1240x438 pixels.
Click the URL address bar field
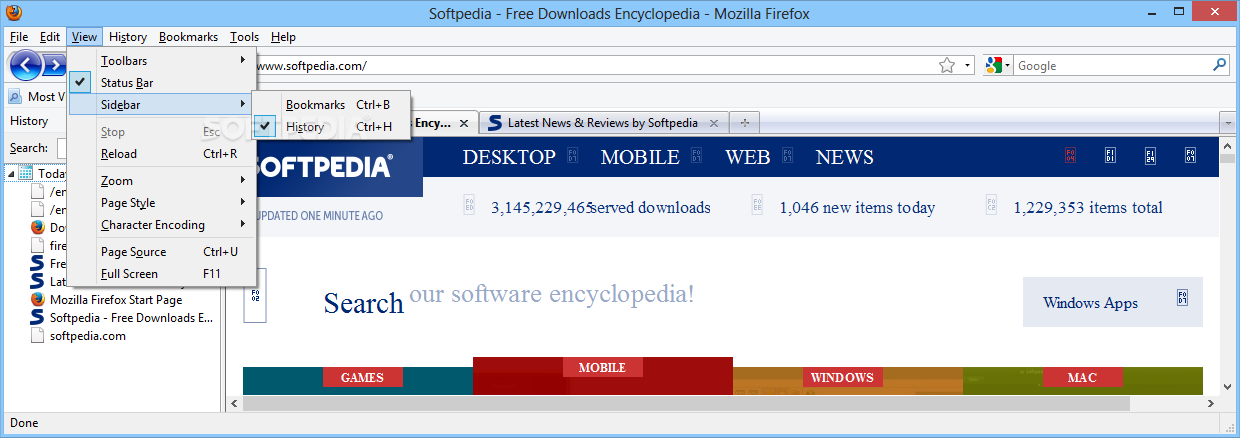point(595,66)
